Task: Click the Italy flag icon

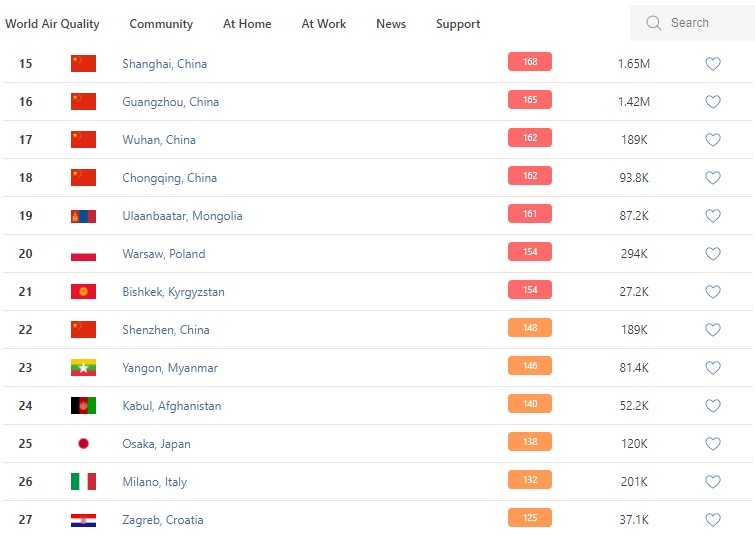Action: point(83,482)
